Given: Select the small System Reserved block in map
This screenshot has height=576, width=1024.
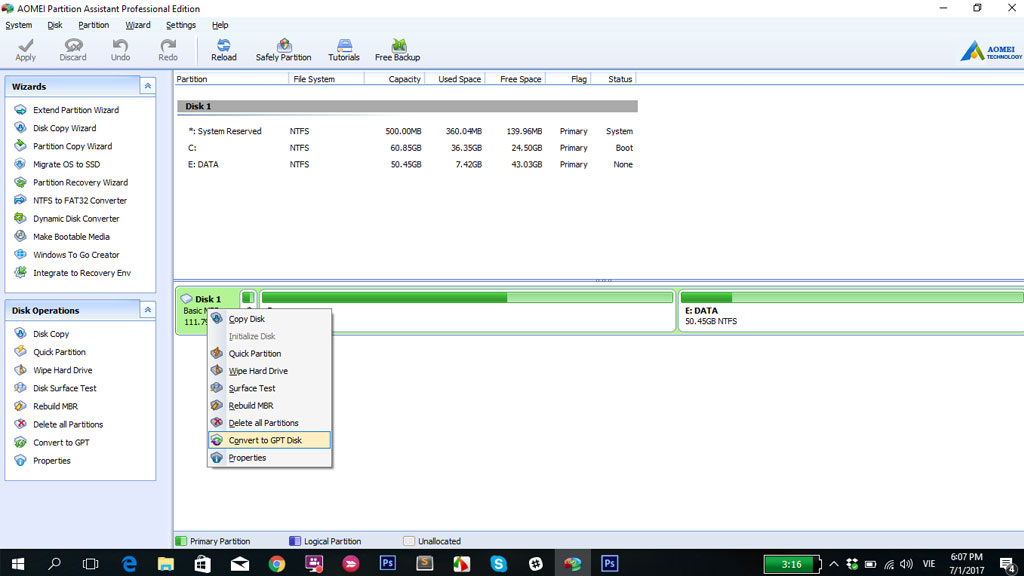Looking at the screenshot, I should [248, 298].
